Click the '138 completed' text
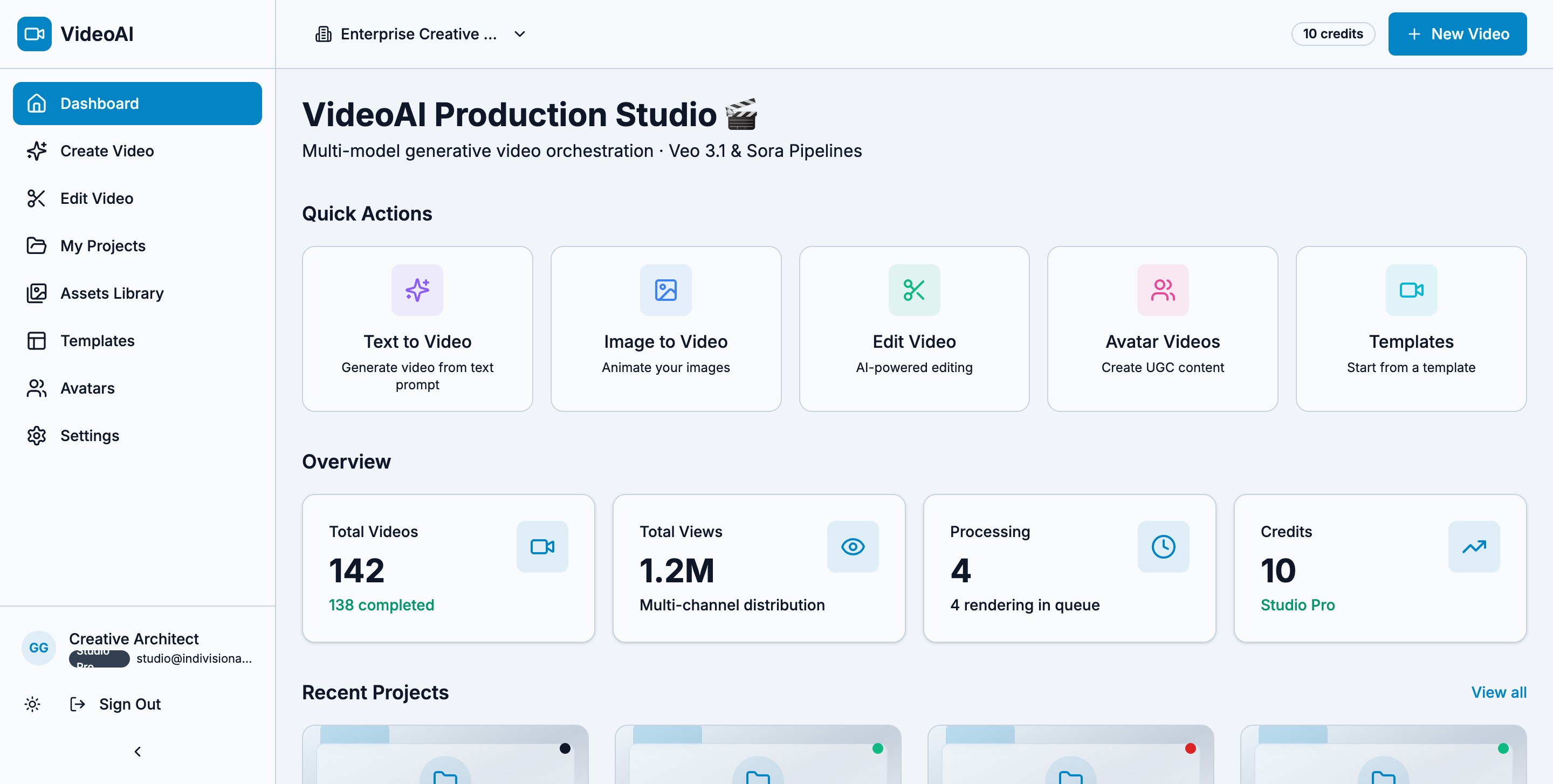Viewport: 1553px width, 784px height. coord(382,605)
